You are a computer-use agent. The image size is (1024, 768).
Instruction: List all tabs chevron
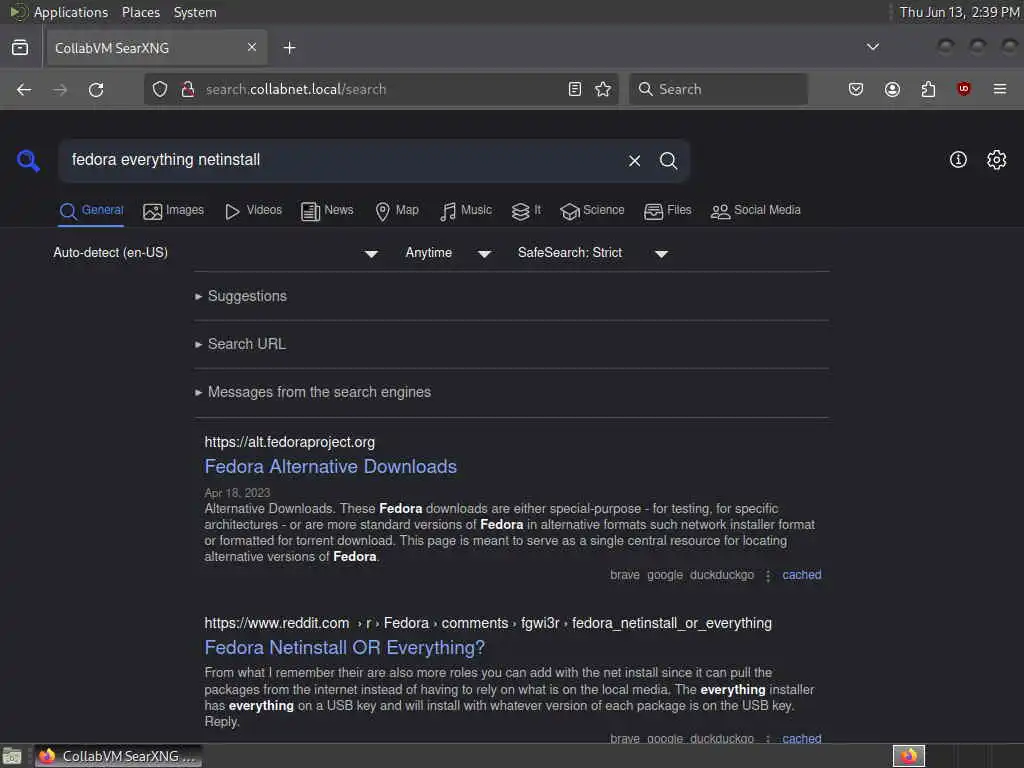(x=872, y=47)
